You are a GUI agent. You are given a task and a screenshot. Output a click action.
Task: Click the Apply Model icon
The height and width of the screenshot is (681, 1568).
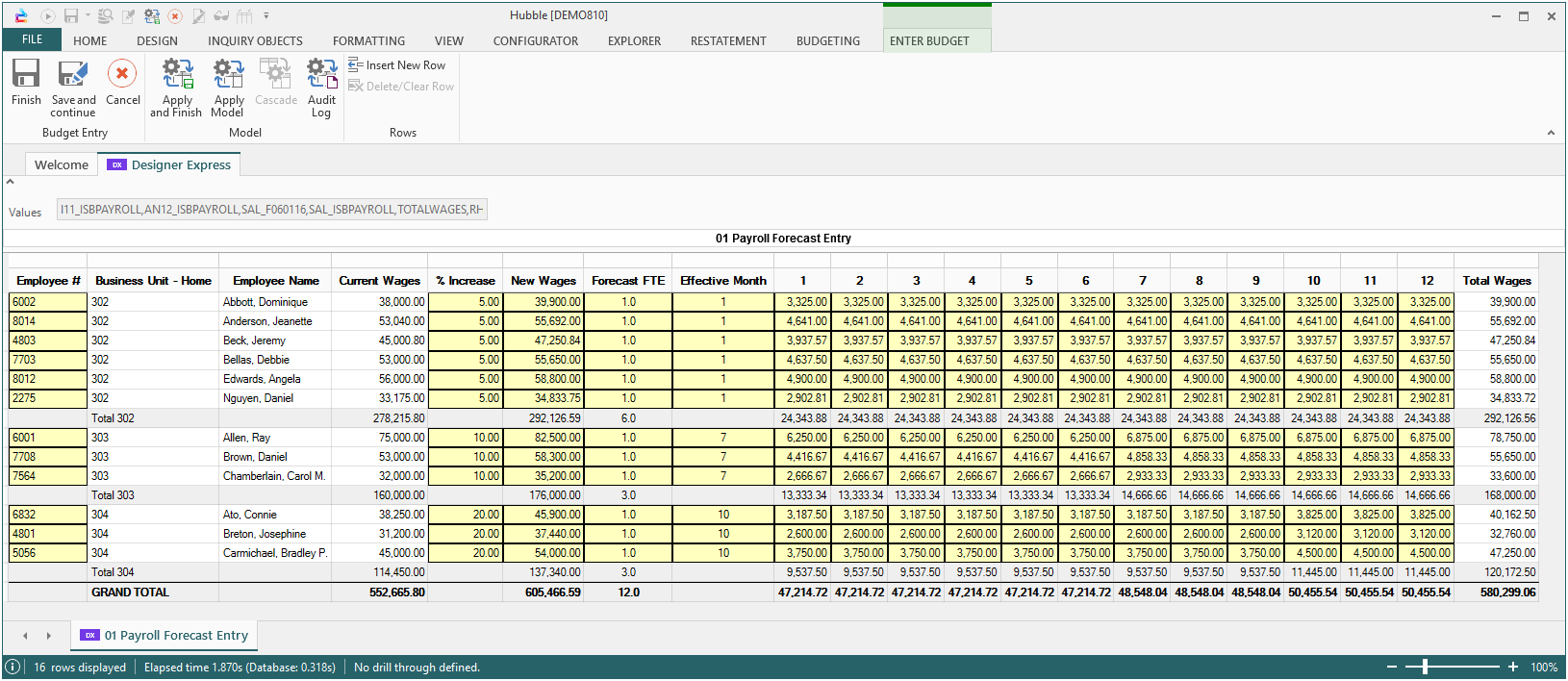click(x=228, y=75)
